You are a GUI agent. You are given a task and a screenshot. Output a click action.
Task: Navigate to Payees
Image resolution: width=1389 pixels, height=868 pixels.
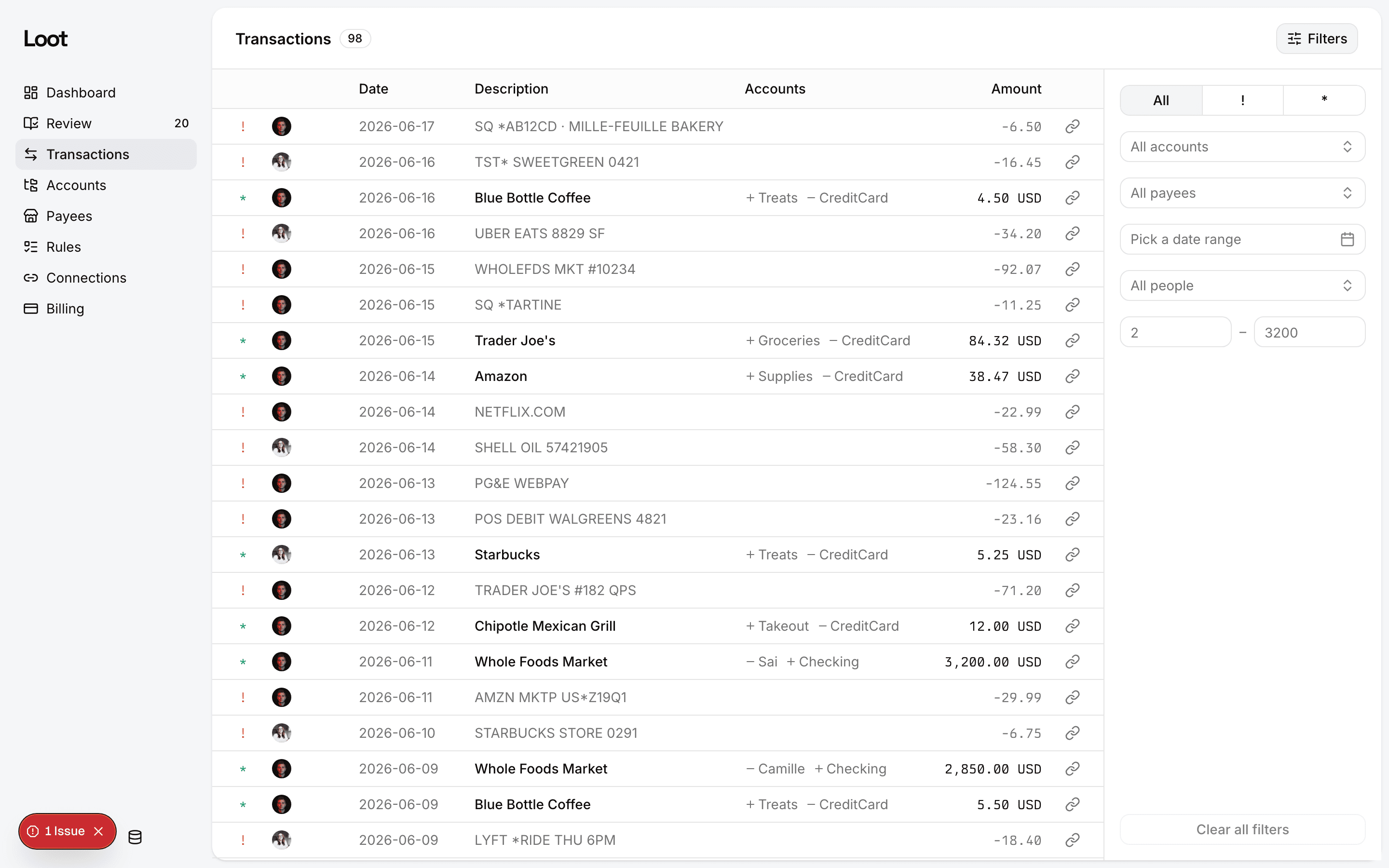(106, 216)
